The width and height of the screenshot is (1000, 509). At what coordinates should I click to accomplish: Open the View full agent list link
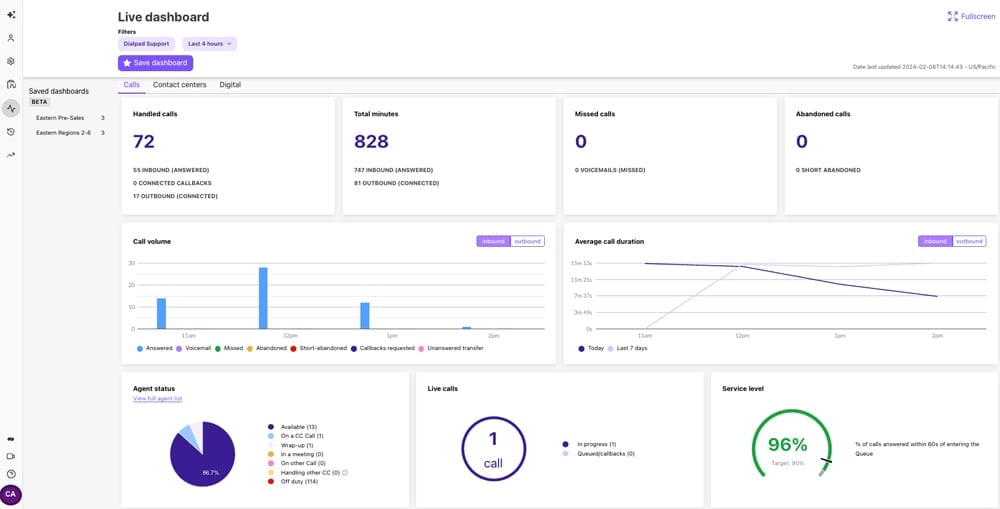[158, 399]
